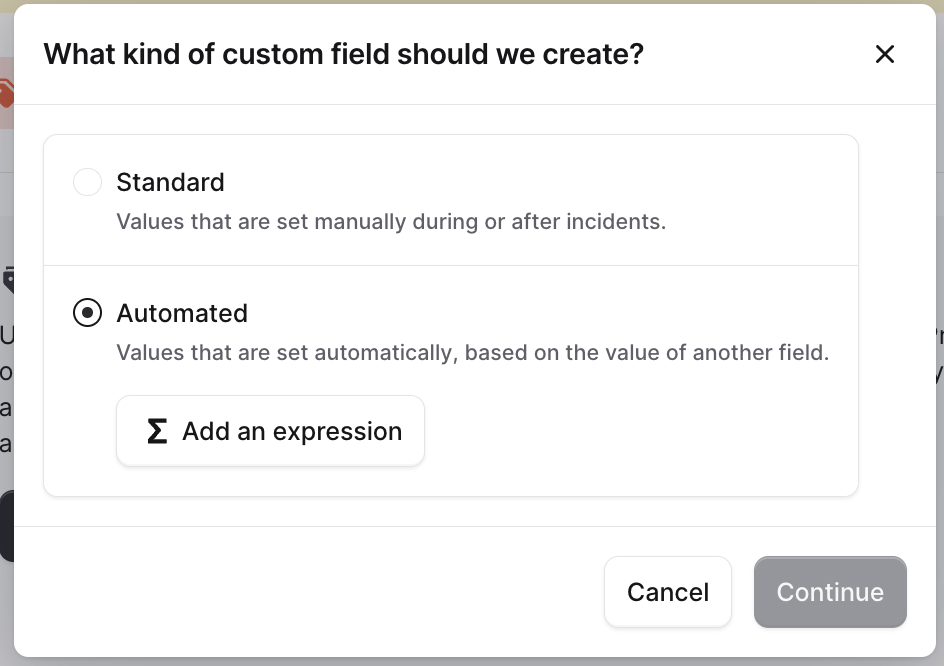Click the Automated option label

[x=182, y=313]
